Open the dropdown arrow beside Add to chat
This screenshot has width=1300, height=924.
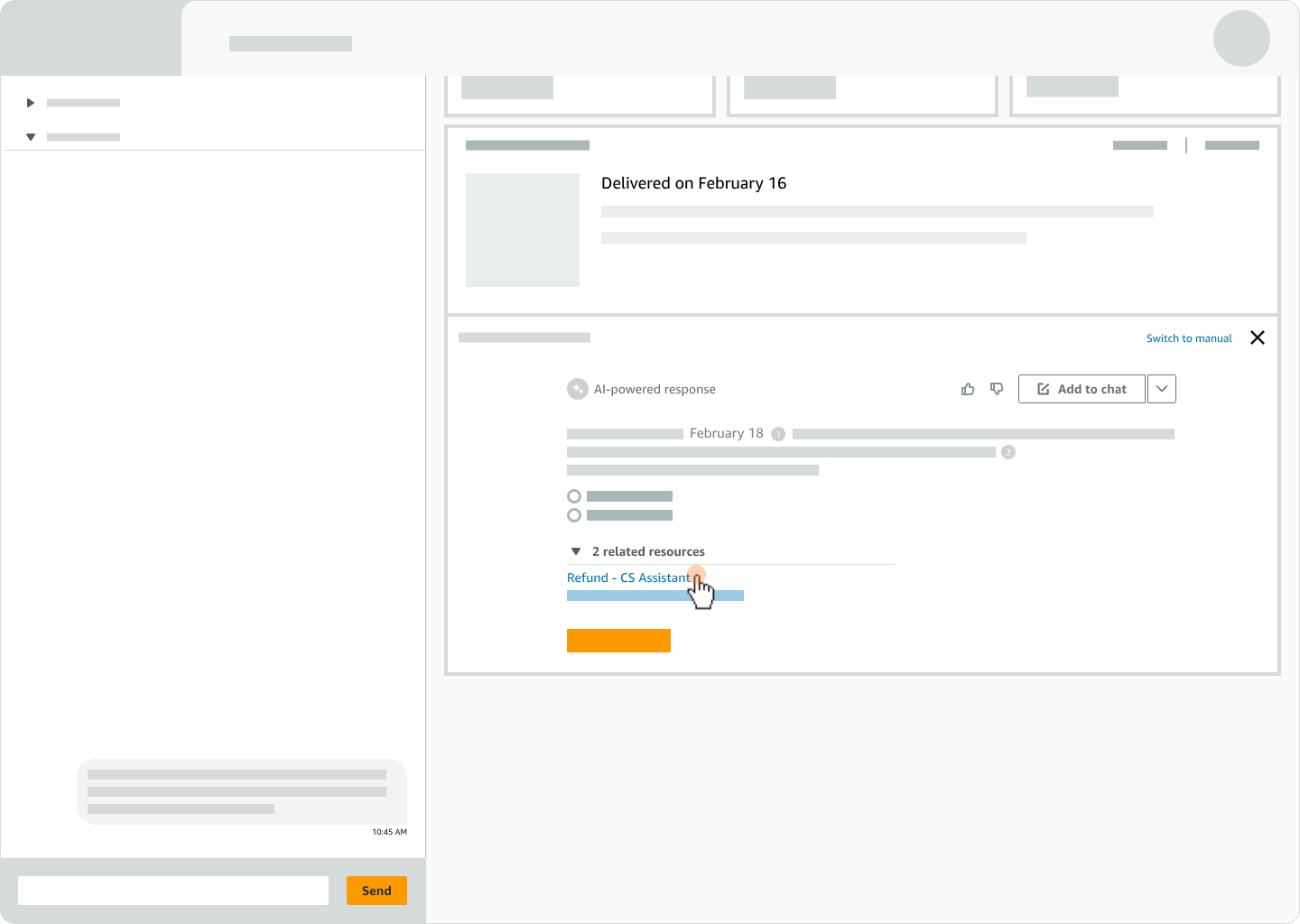(x=1162, y=389)
